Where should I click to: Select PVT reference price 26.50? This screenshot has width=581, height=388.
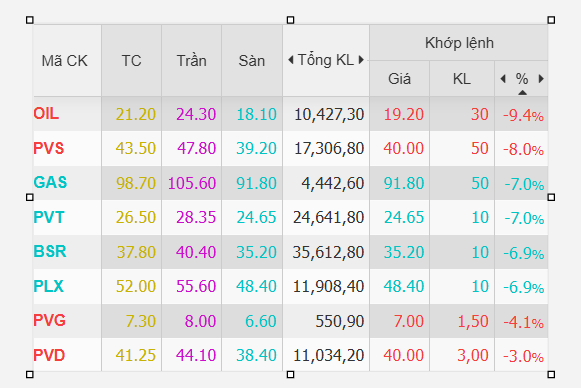pos(136,217)
